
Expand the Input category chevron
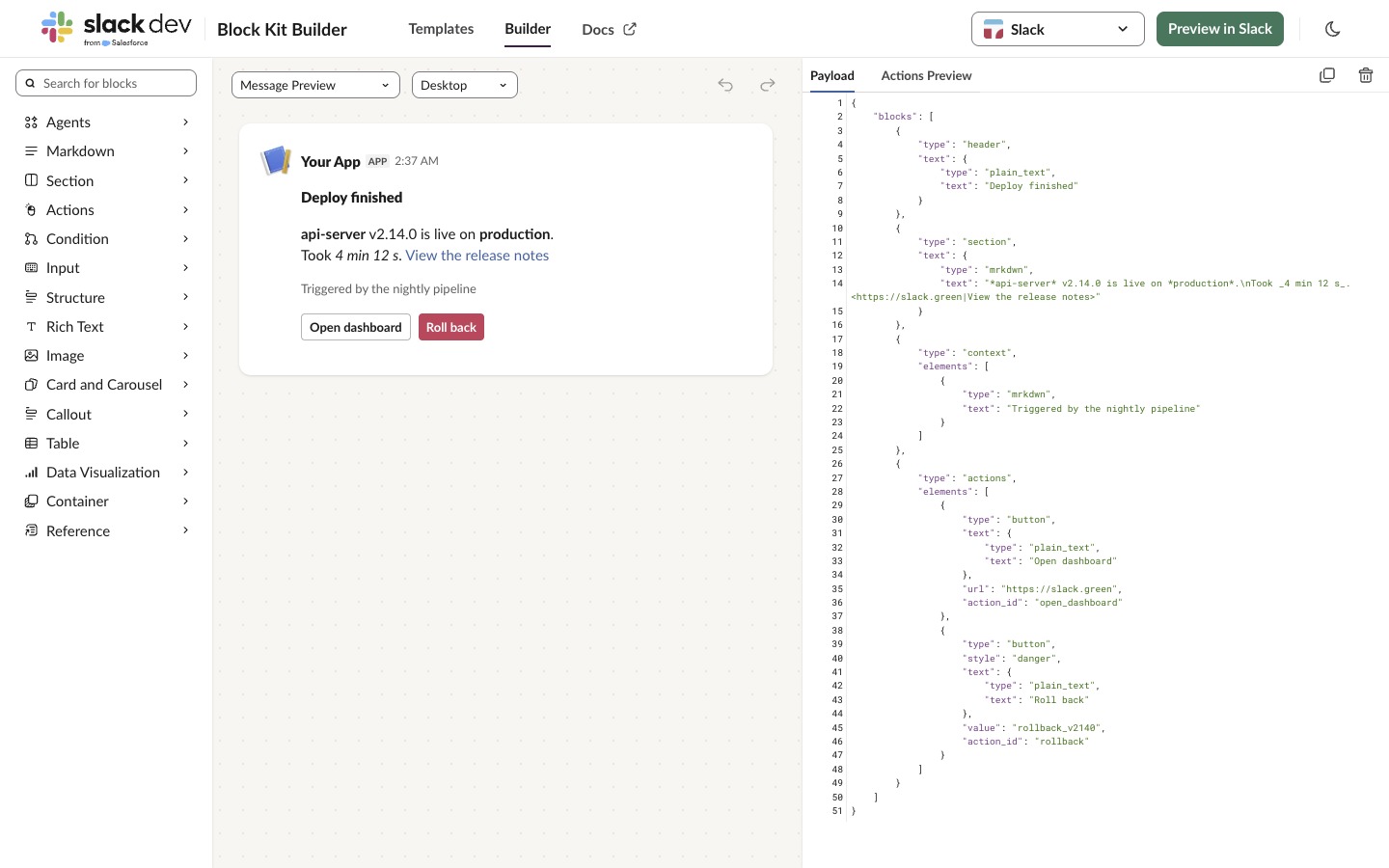[185, 268]
